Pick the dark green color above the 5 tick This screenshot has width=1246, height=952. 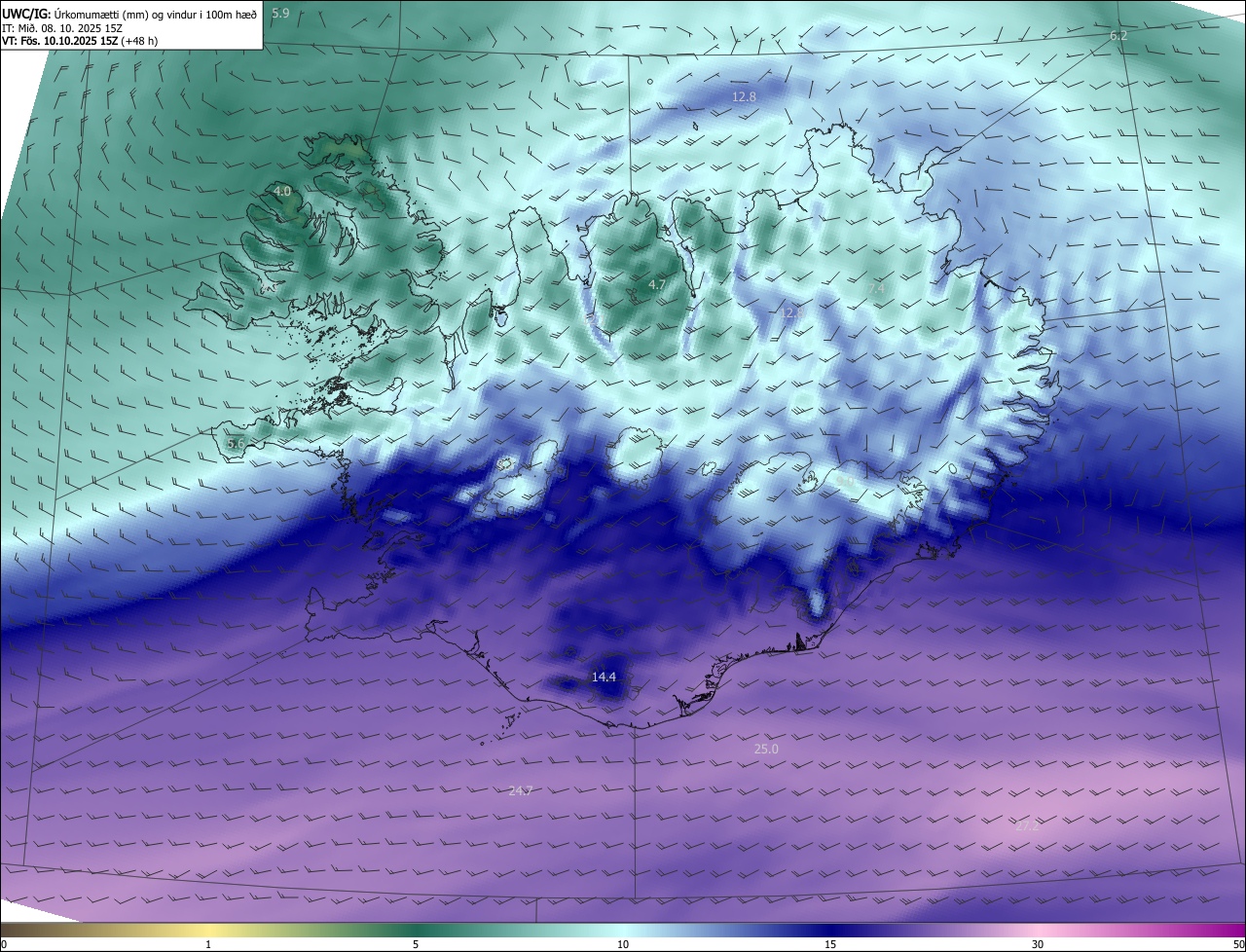point(416,930)
